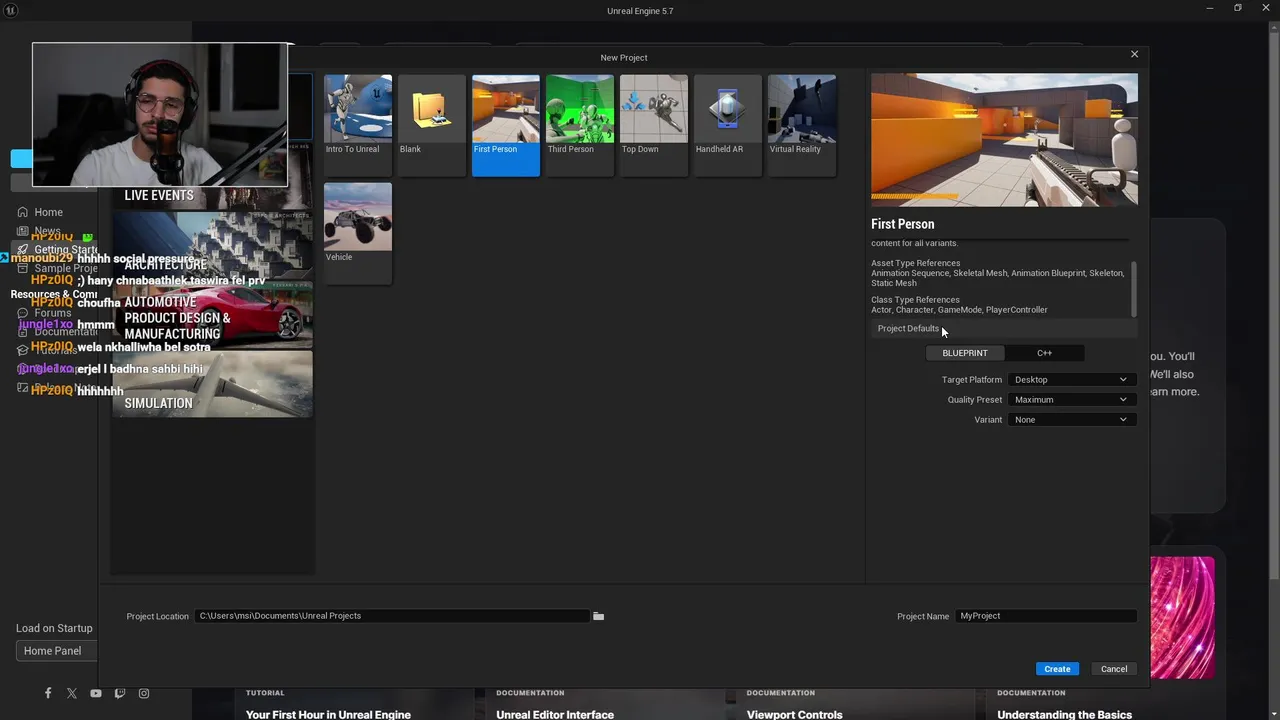Open the Quality Preset dropdown
The width and height of the screenshot is (1280, 720).
coord(1070,400)
